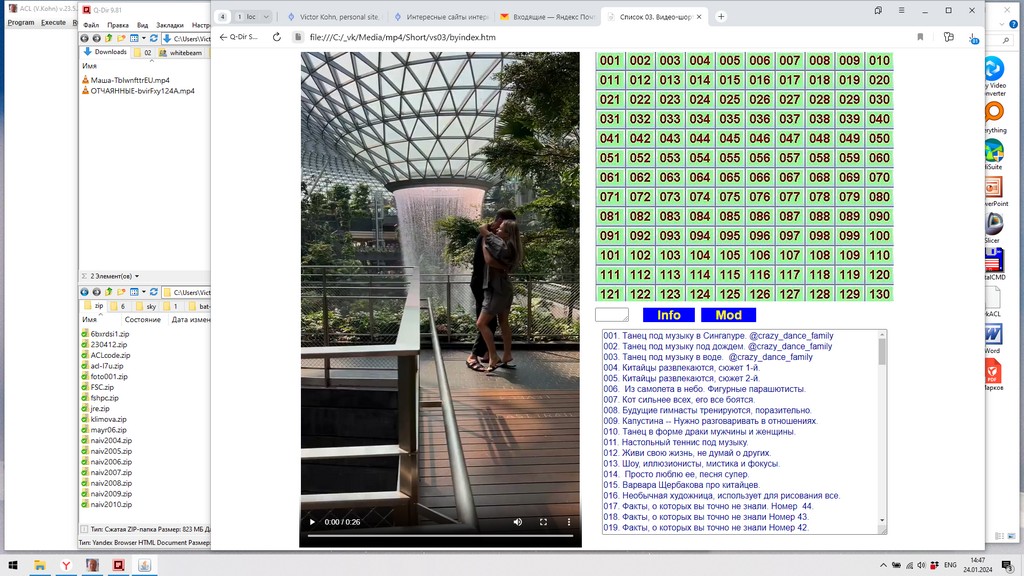Play the video with the play button

(312, 522)
